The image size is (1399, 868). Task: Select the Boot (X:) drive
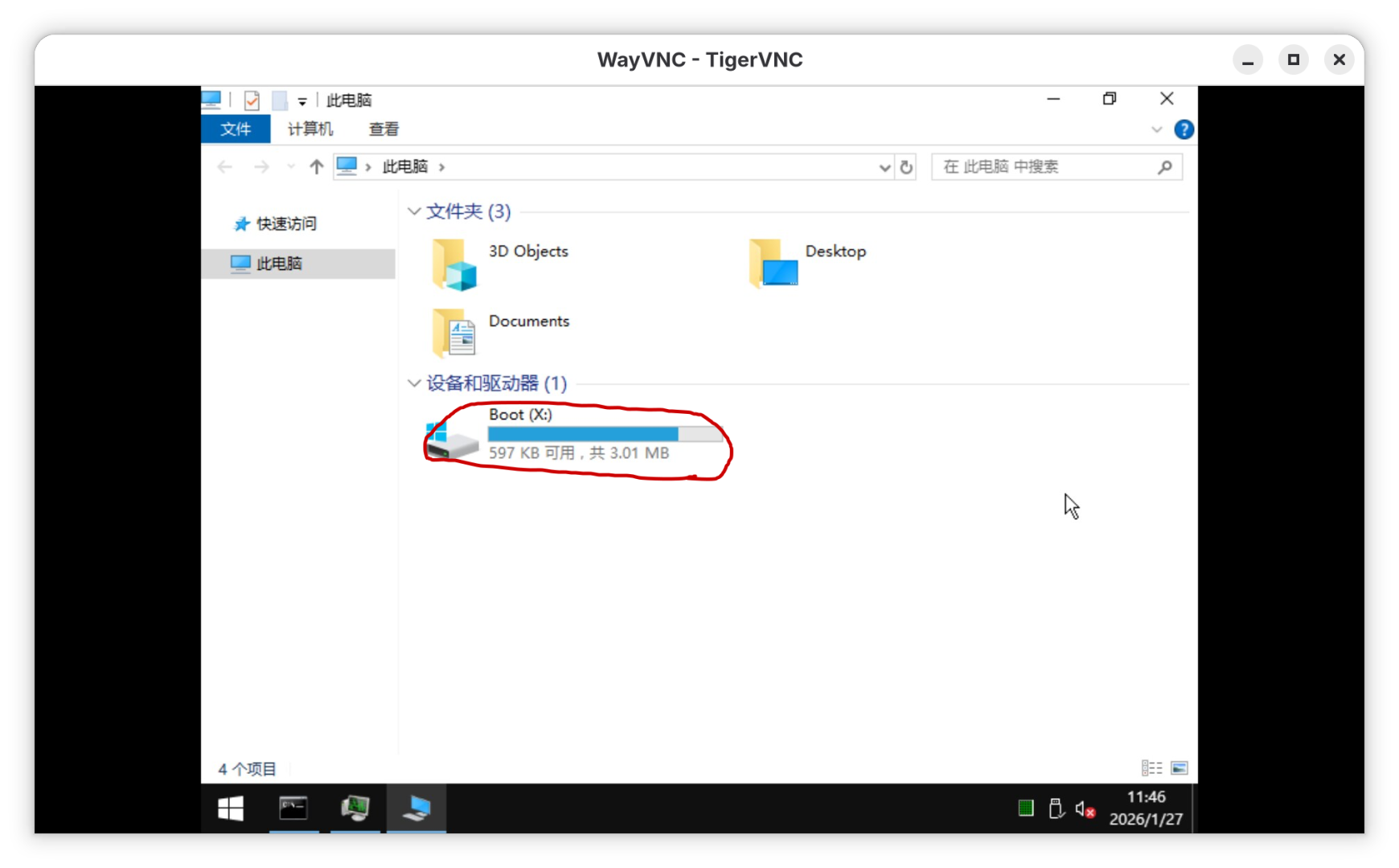point(453,439)
